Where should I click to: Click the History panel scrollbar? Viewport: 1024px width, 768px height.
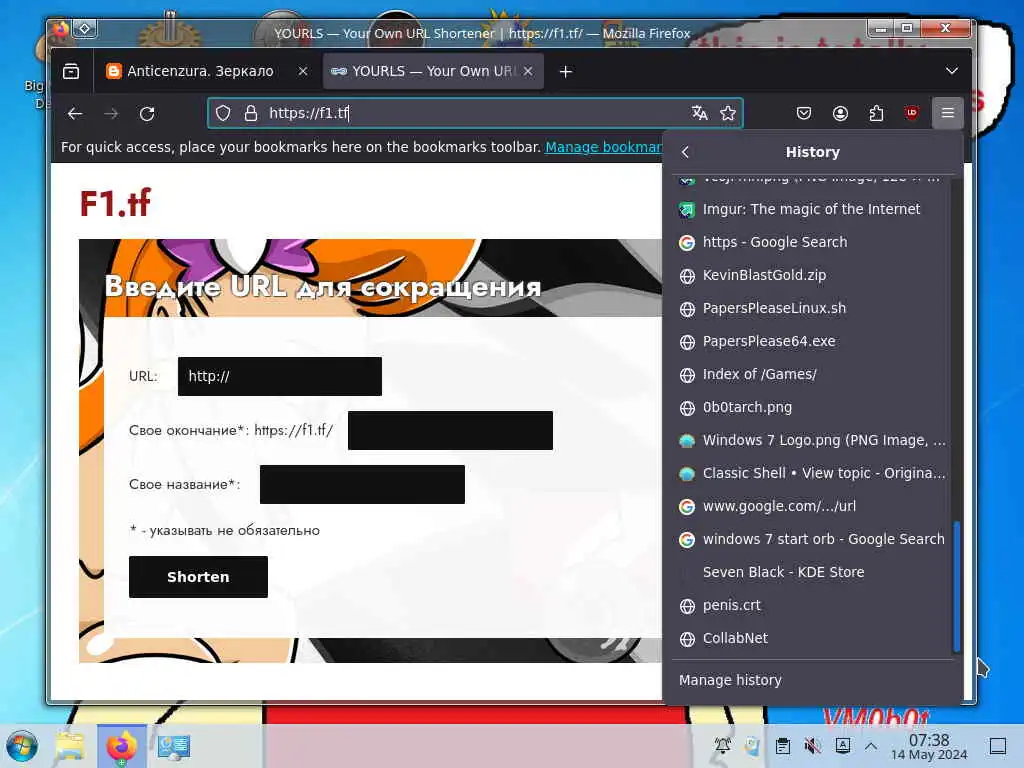(x=956, y=586)
